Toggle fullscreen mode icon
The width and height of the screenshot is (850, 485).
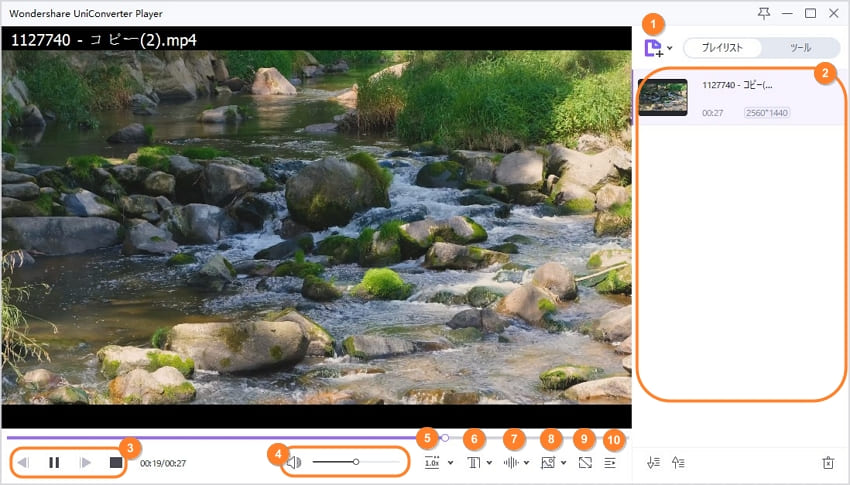pyautogui.click(x=585, y=463)
